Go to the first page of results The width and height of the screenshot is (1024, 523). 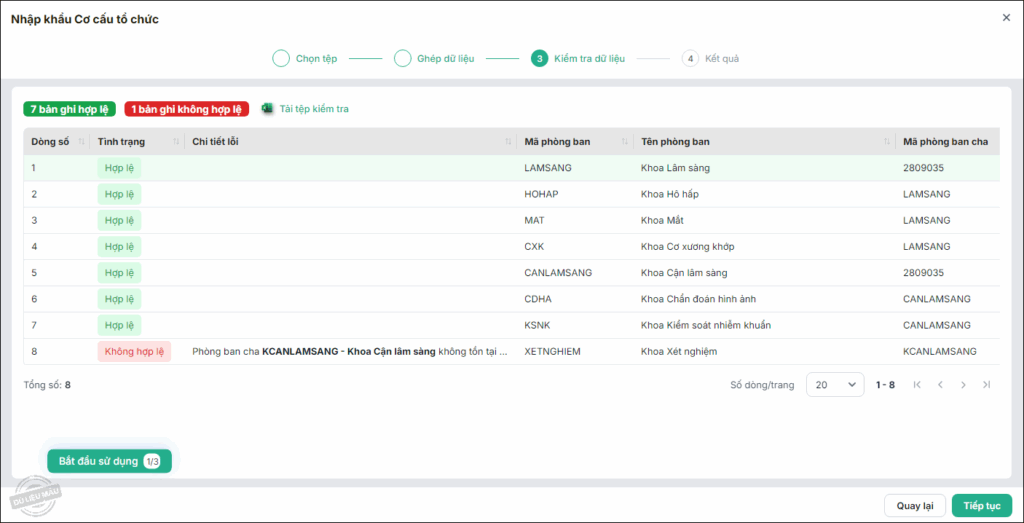pyautogui.click(x=917, y=385)
